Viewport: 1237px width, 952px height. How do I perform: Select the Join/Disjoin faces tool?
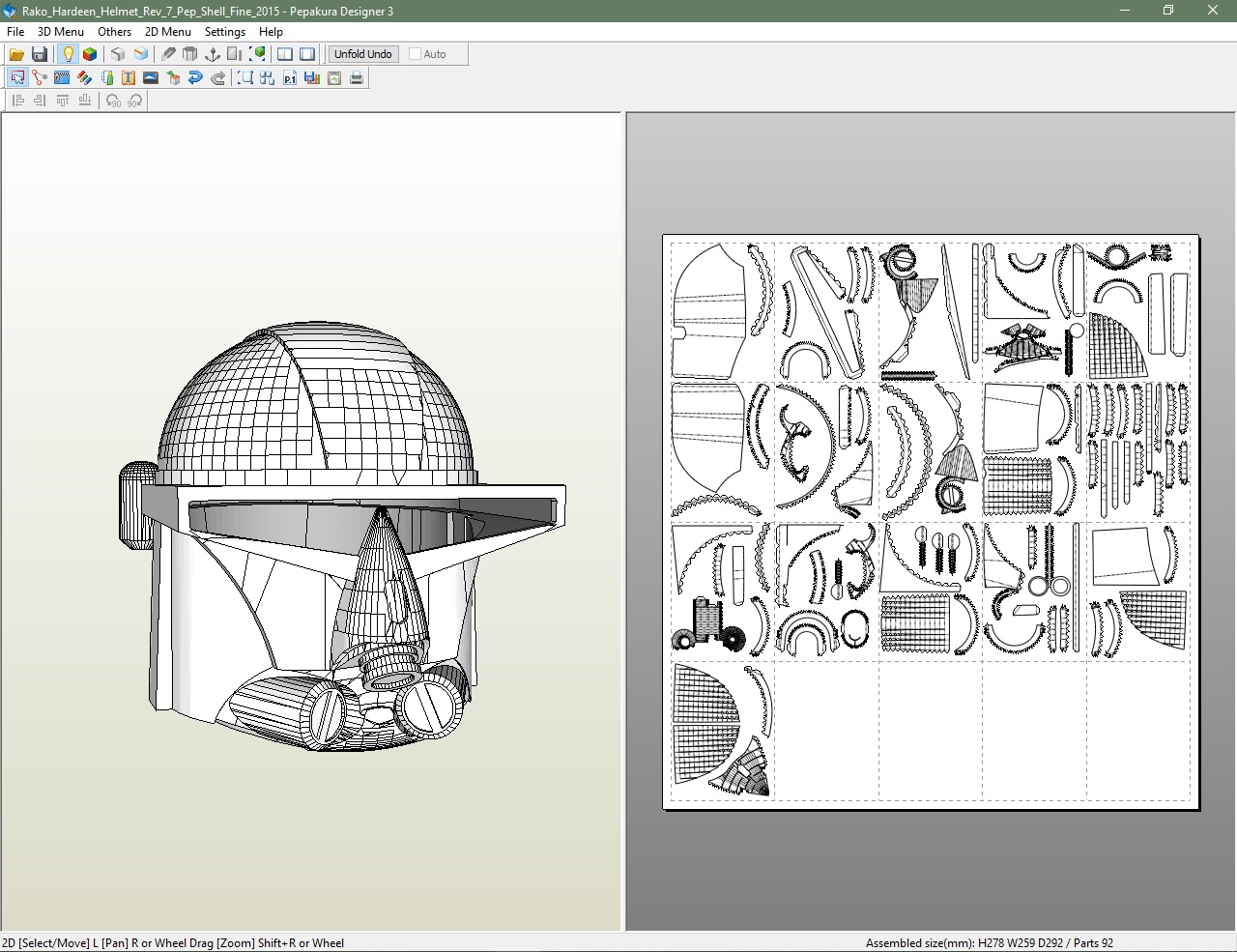[40, 77]
